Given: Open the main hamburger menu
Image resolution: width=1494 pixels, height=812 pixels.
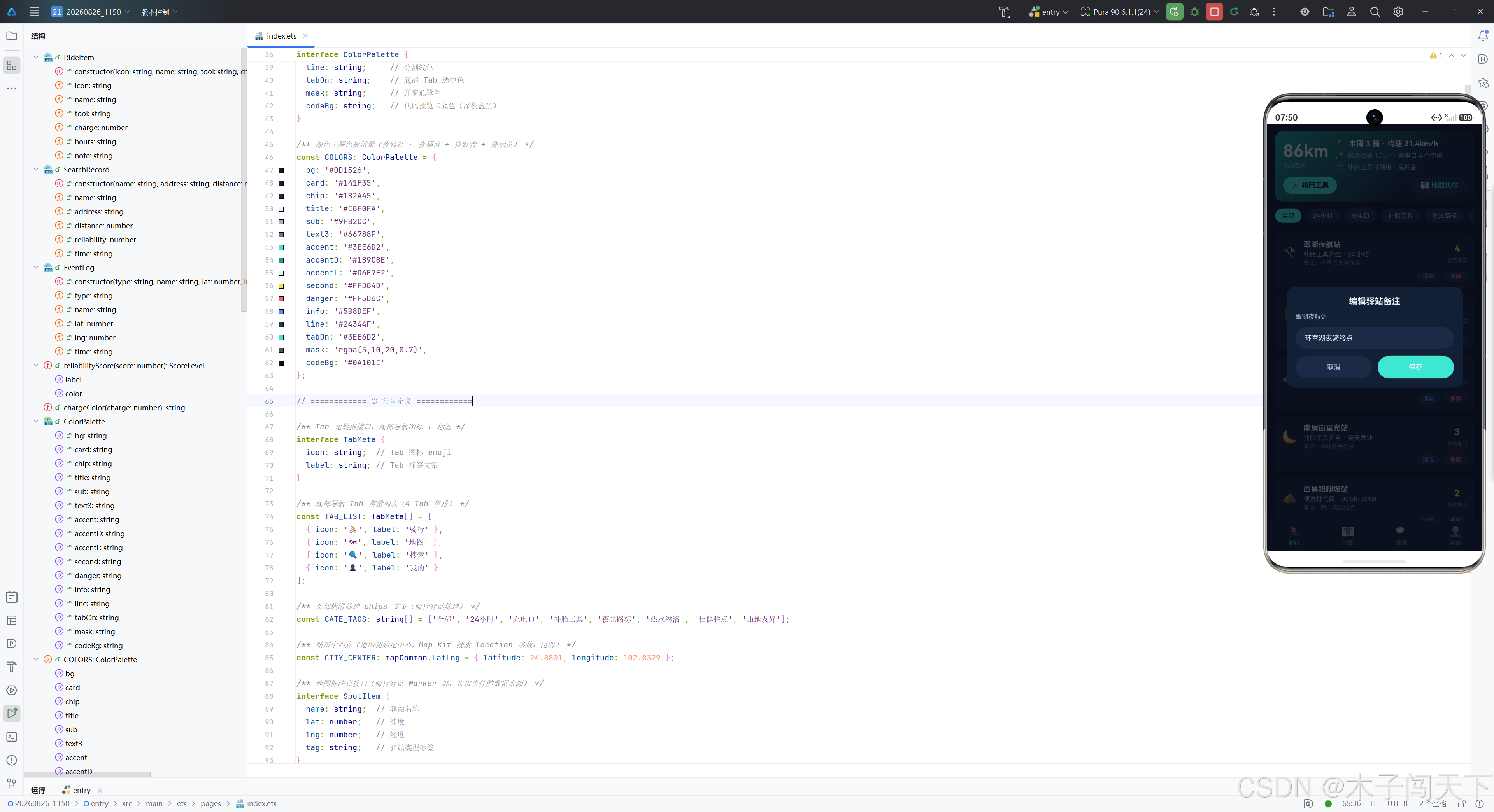Looking at the screenshot, I should (x=34, y=12).
